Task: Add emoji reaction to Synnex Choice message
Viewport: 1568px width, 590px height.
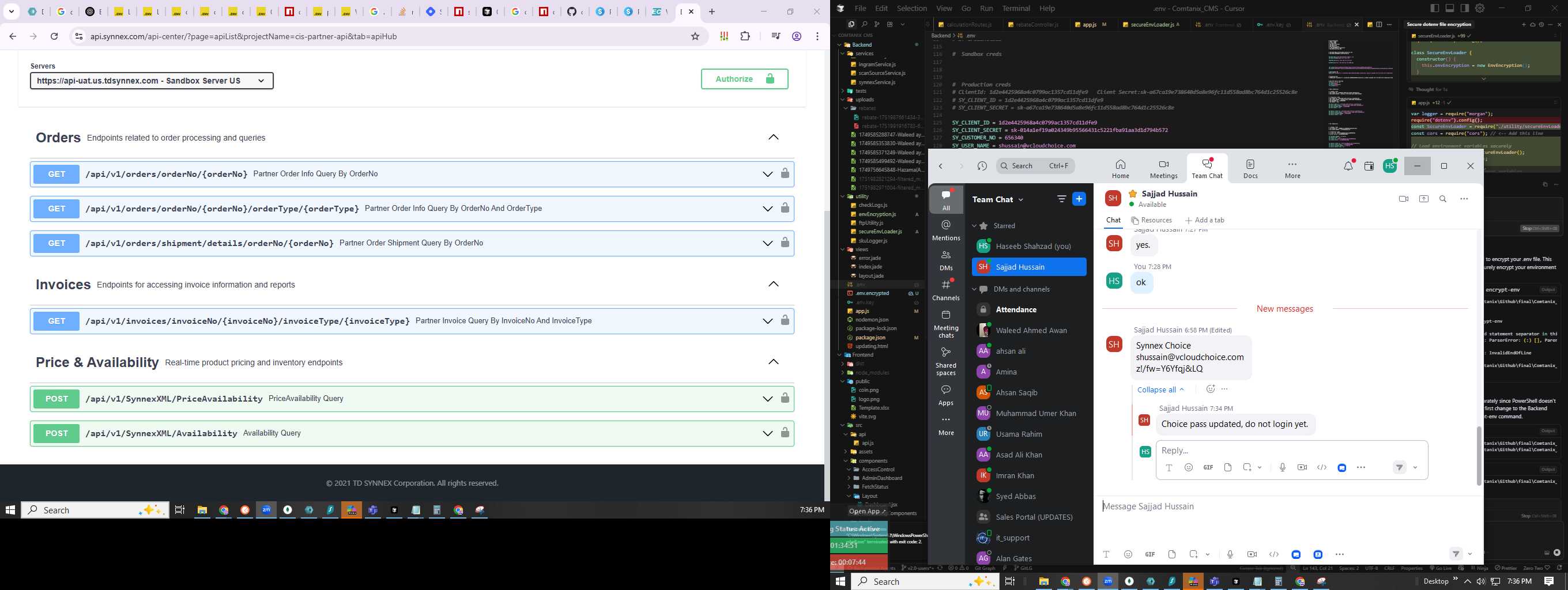Action: (x=1210, y=389)
